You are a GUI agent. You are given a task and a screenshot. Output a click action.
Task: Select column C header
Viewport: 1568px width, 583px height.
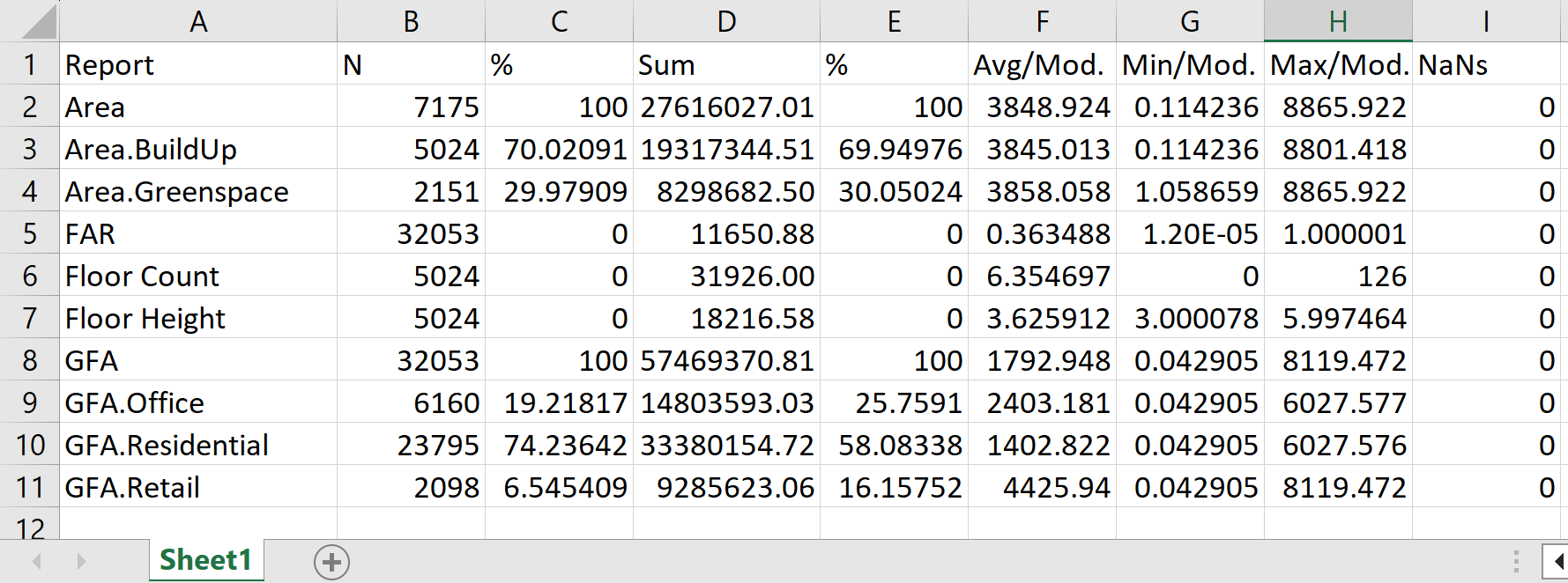559,21
